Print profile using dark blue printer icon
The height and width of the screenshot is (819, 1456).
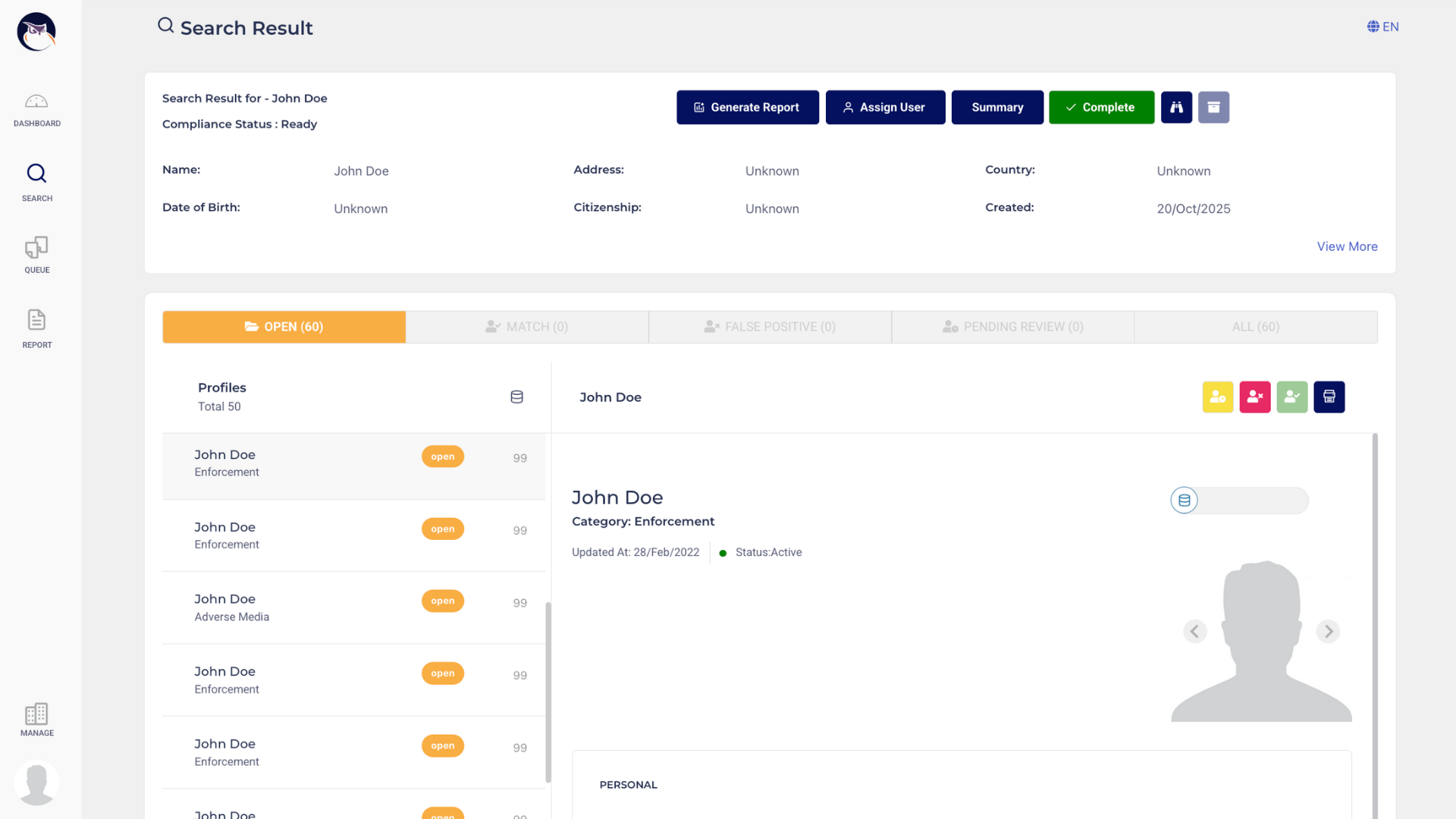coord(1329,397)
